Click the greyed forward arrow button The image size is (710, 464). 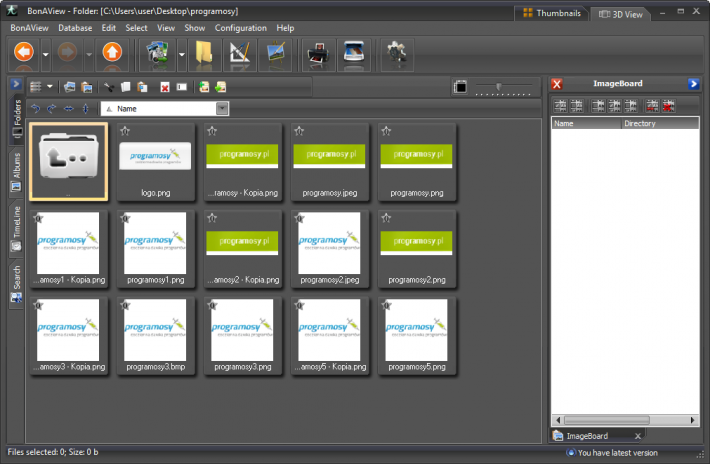[67, 52]
